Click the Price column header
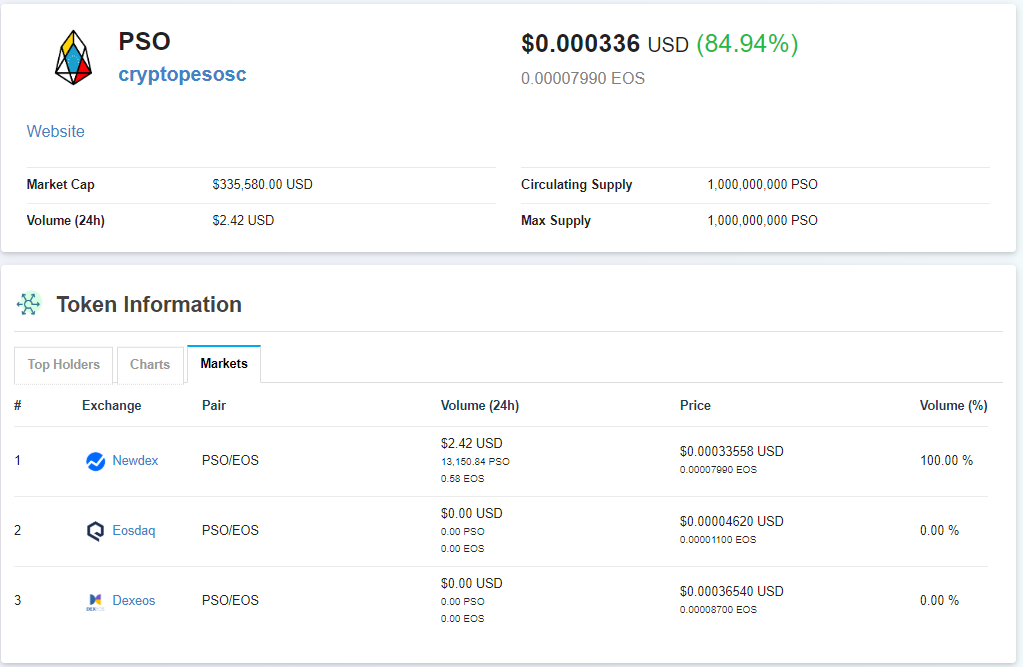 coord(695,405)
